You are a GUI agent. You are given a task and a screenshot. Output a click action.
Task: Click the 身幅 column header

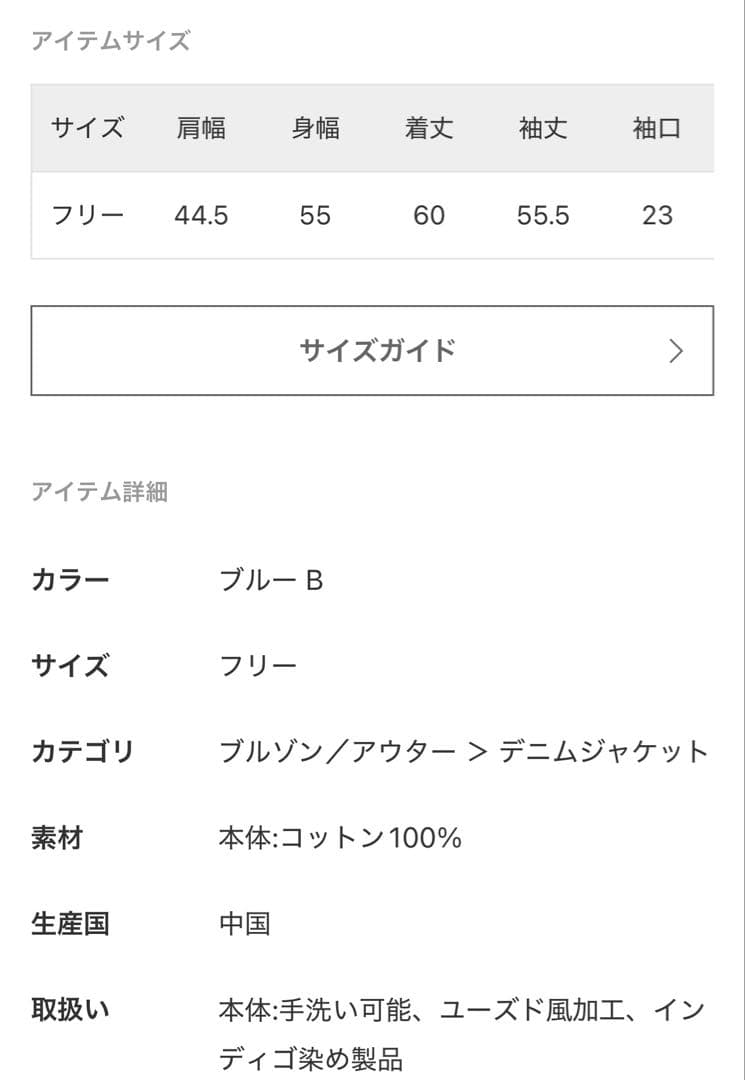pos(317,127)
